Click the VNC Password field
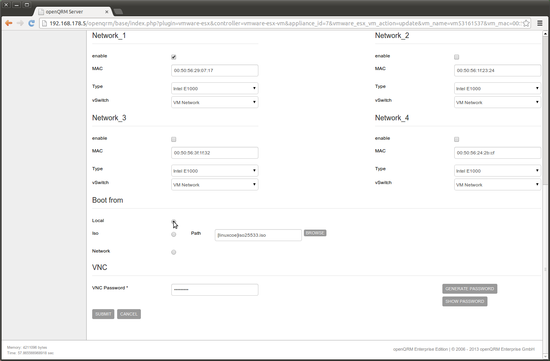 [x=215, y=290]
